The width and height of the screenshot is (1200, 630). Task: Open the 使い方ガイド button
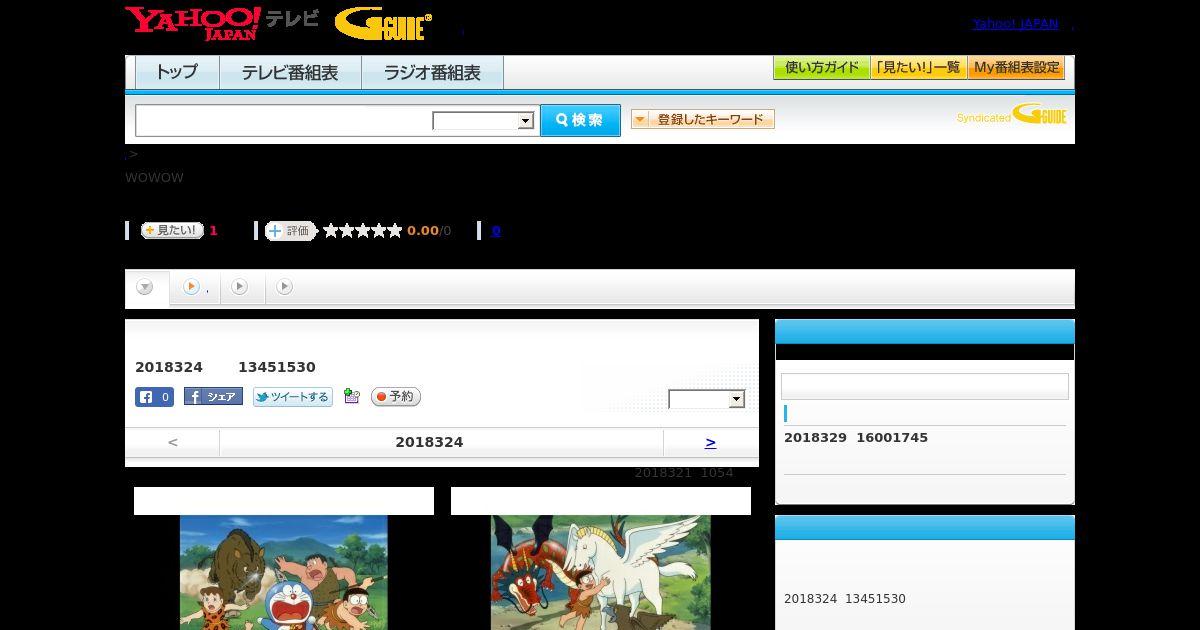point(822,68)
